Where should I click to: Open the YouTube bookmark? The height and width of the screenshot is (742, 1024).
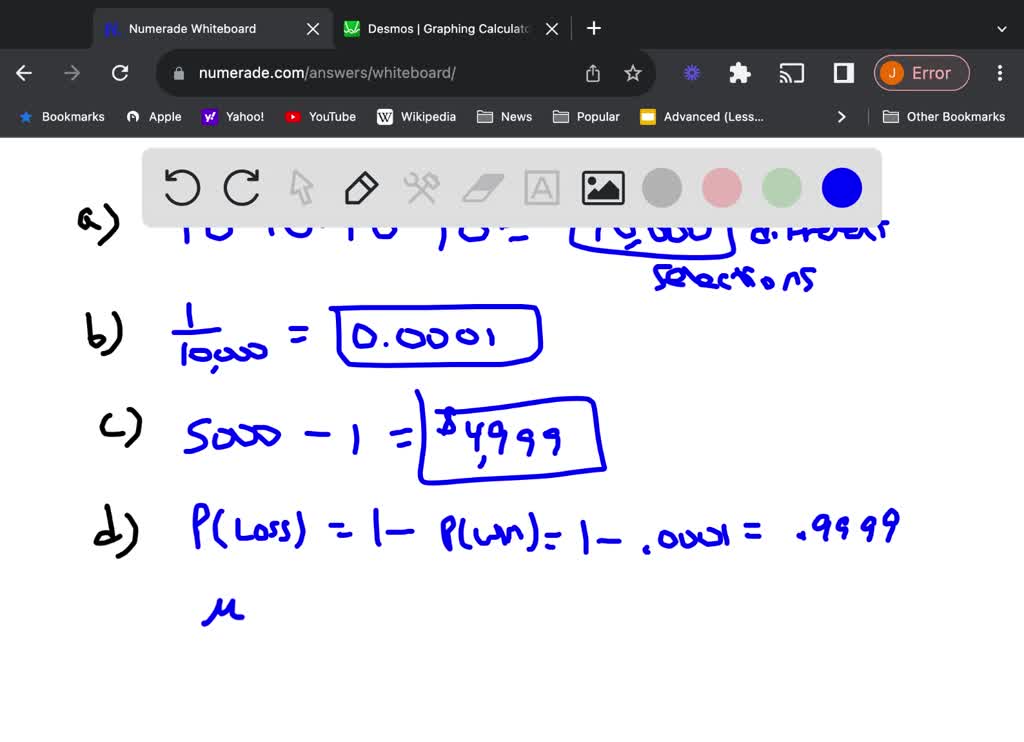tap(321, 117)
